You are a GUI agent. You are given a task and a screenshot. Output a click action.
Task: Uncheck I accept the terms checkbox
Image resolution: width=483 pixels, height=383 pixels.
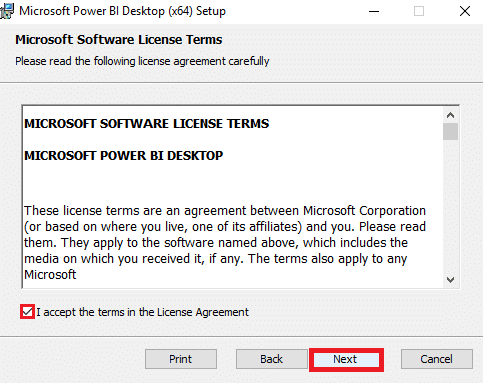point(27,312)
